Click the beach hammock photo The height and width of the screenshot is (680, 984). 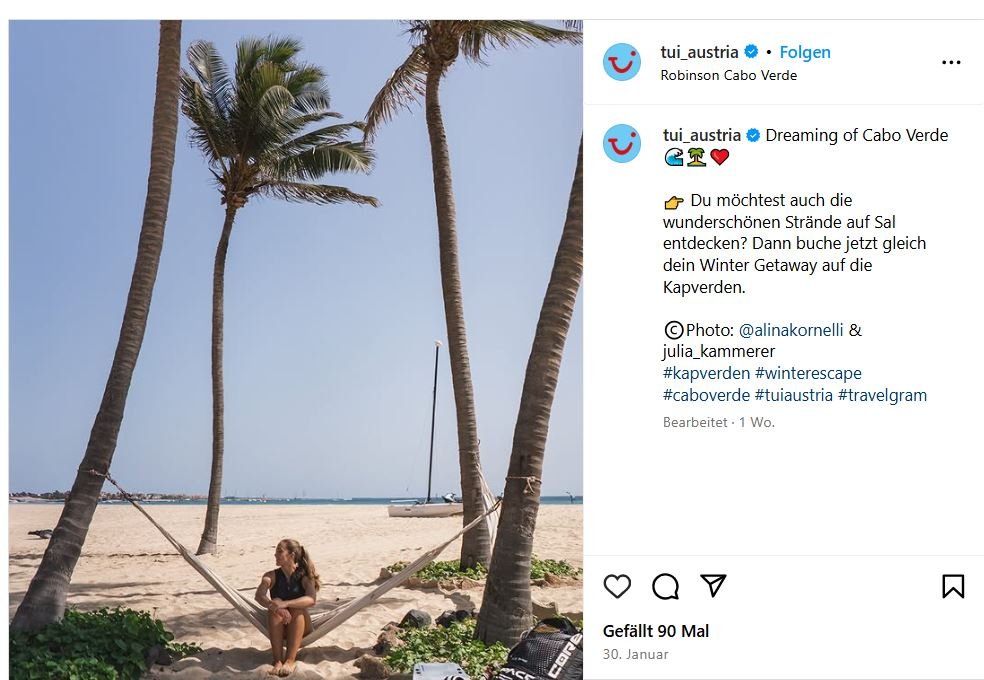coord(296,350)
